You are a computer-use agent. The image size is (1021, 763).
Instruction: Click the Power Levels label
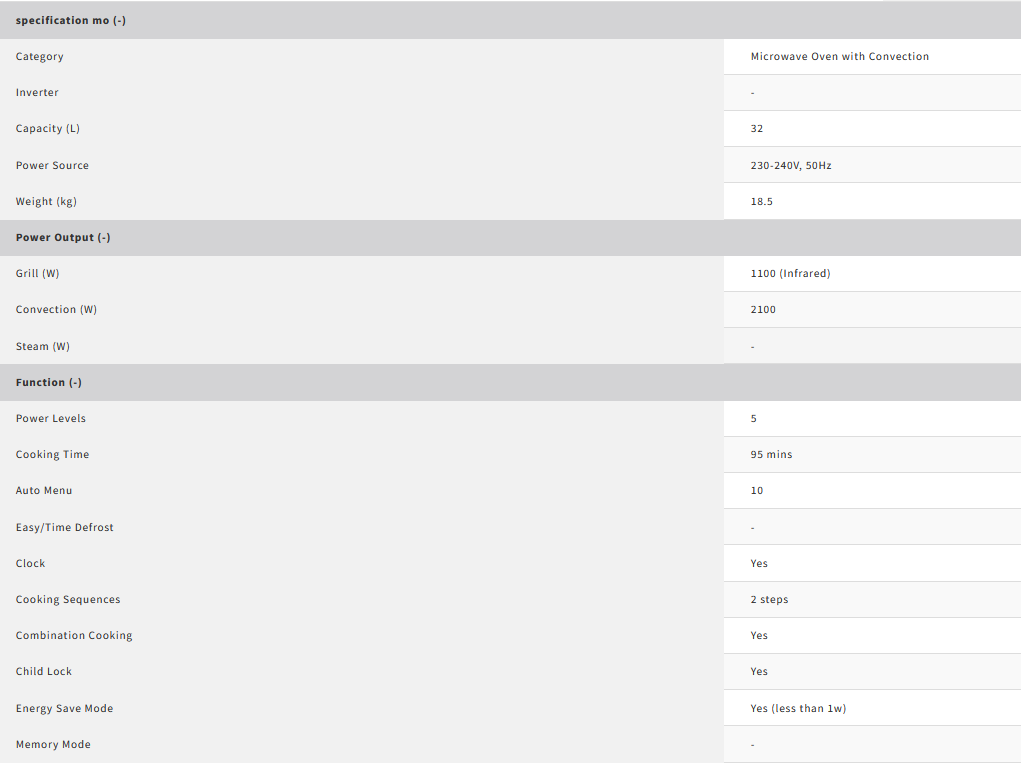(x=51, y=418)
